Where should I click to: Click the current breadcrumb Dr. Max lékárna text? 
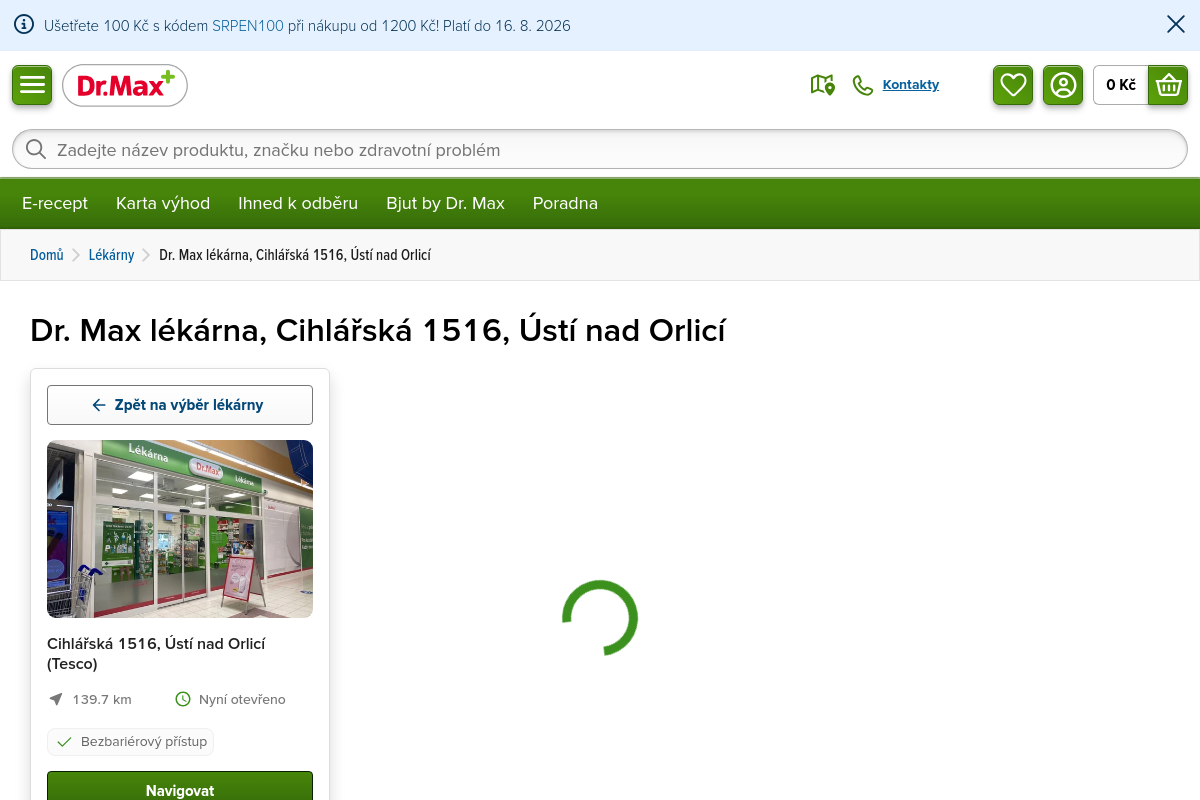pos(295,255)
